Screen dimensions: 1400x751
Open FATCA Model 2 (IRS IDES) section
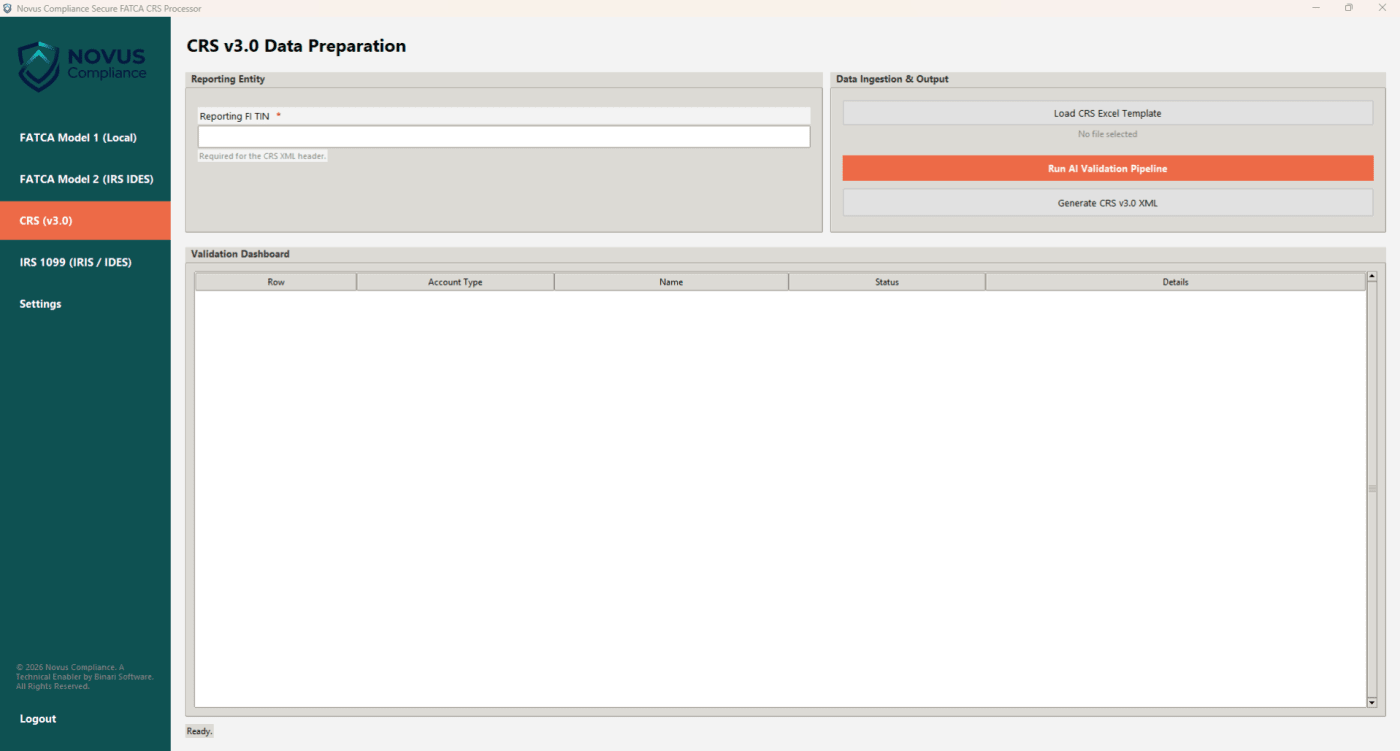[85, 179]
